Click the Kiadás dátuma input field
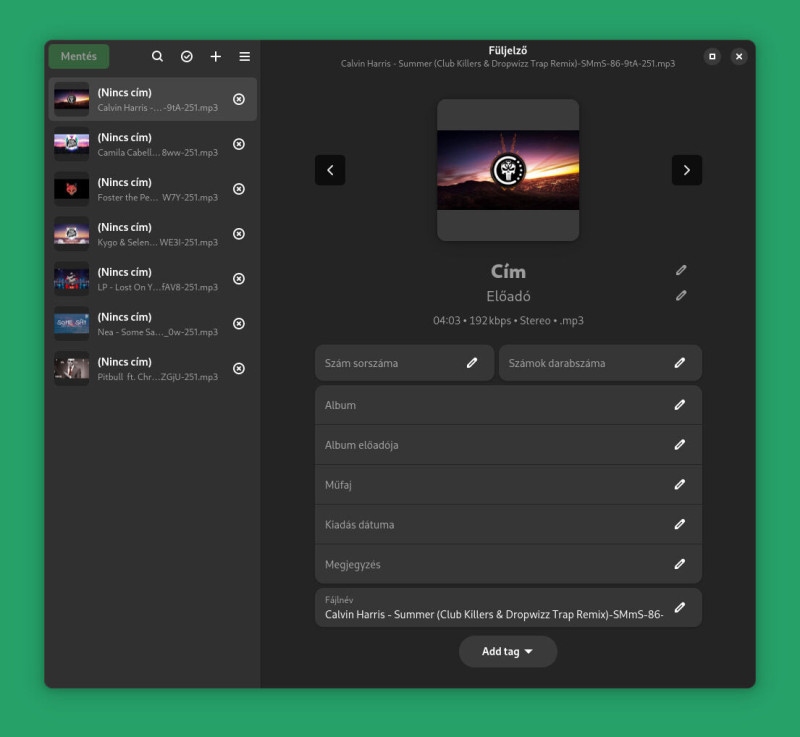The height and width of the screenshot is (737, 800). (508, 524)
